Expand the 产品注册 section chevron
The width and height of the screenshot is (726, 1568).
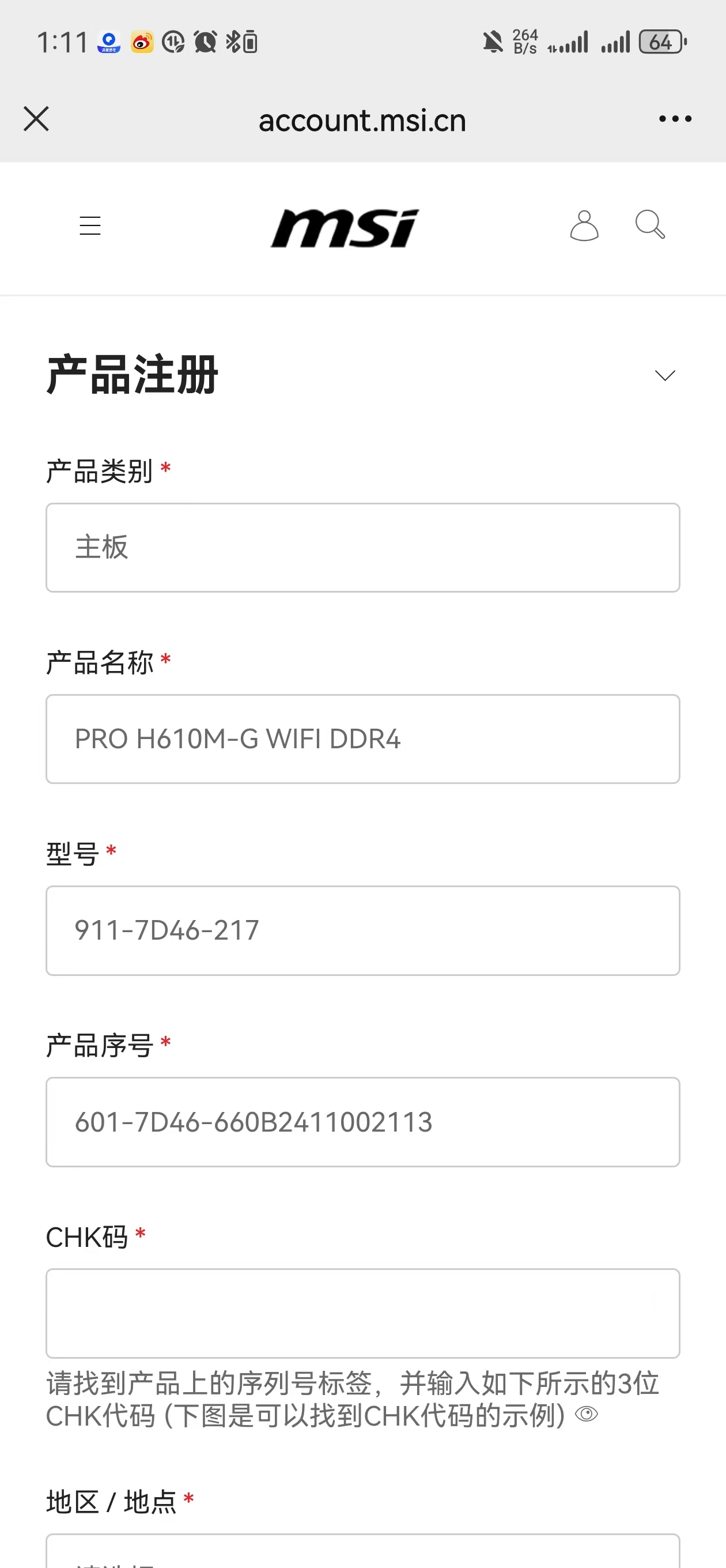664,375
